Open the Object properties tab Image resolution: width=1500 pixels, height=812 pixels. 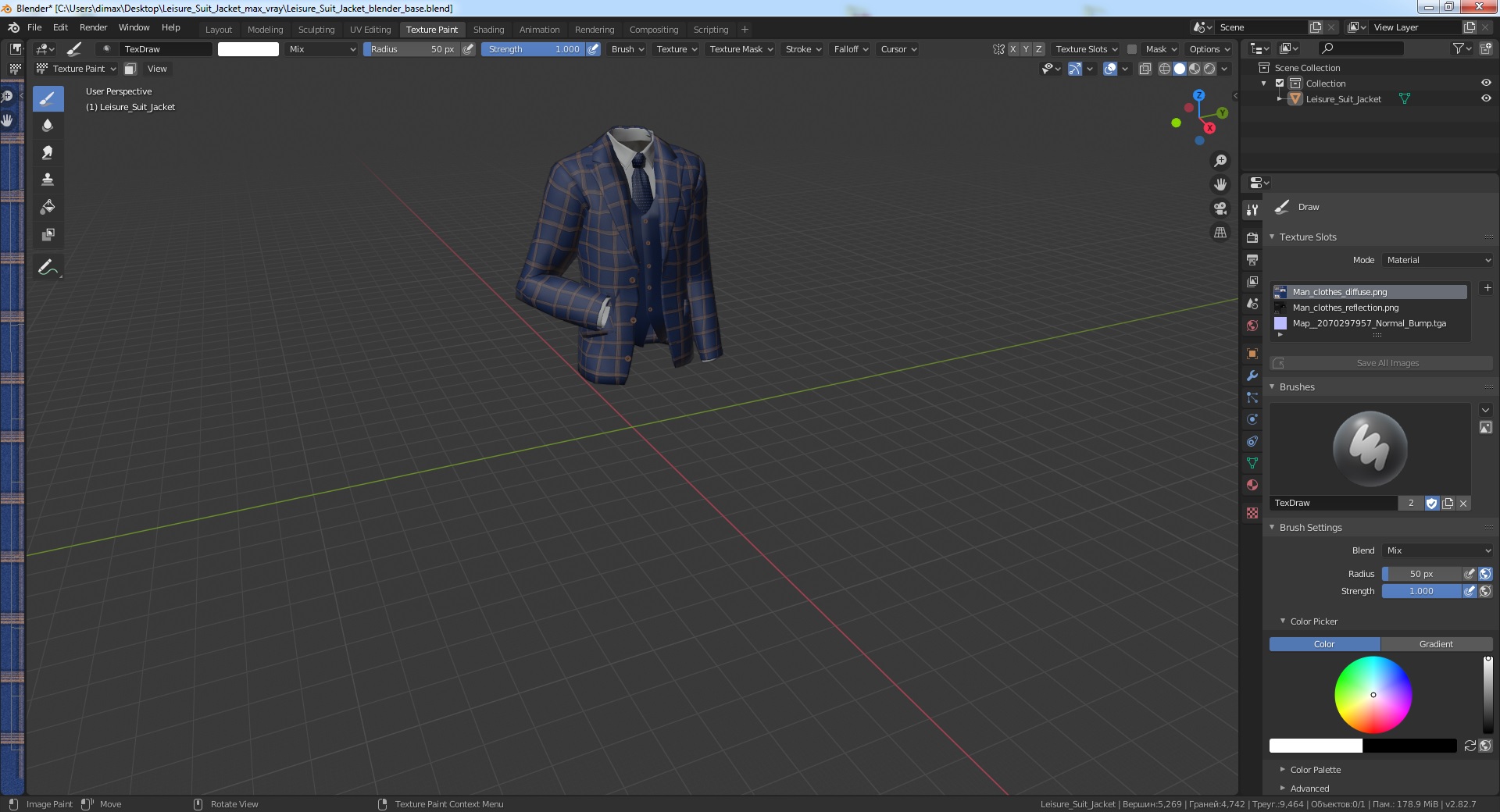1252,354
